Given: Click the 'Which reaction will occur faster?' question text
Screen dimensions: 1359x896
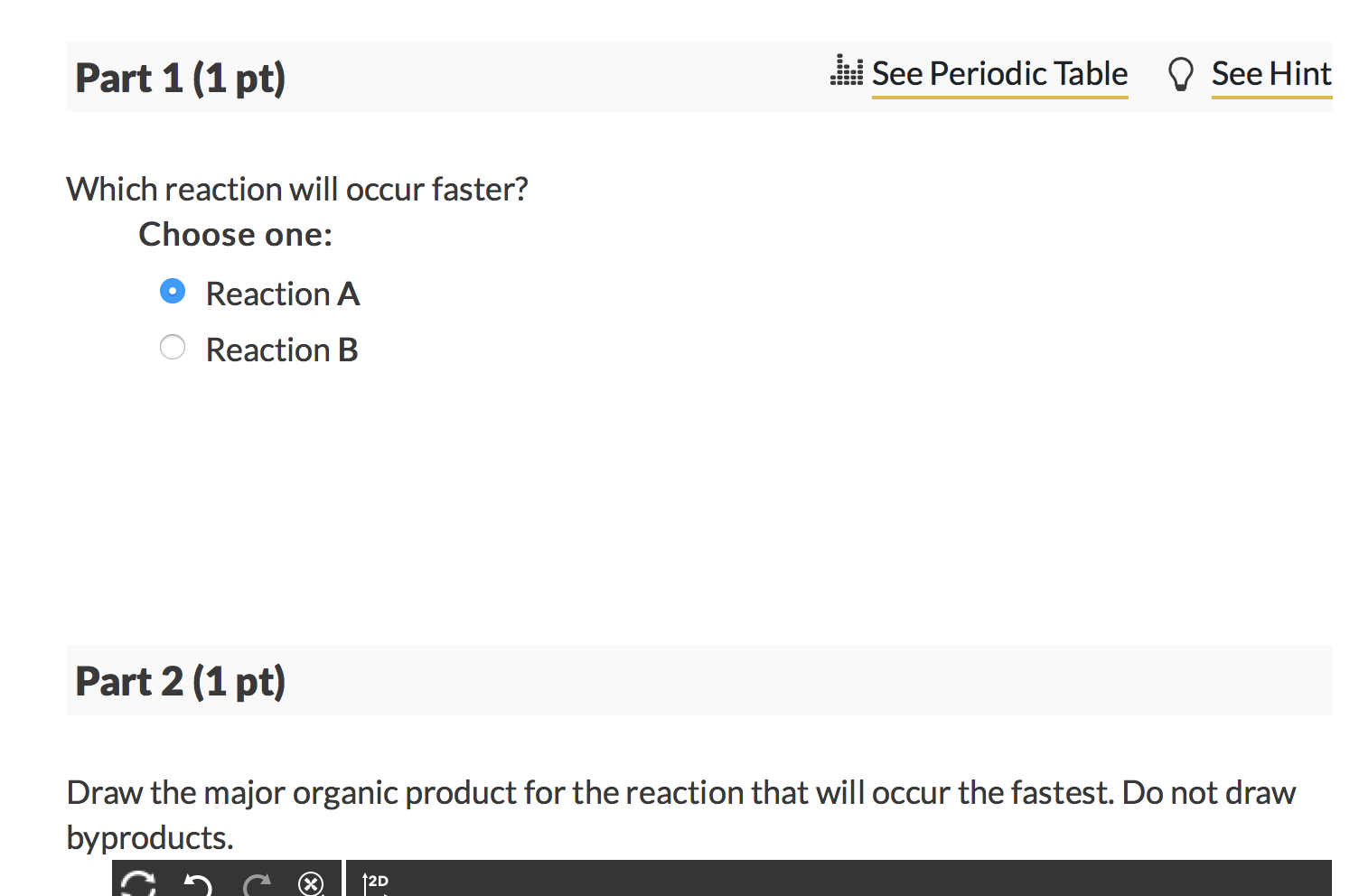Looking at the screenshot, I should pyautogui.click(x=297, y=189).
